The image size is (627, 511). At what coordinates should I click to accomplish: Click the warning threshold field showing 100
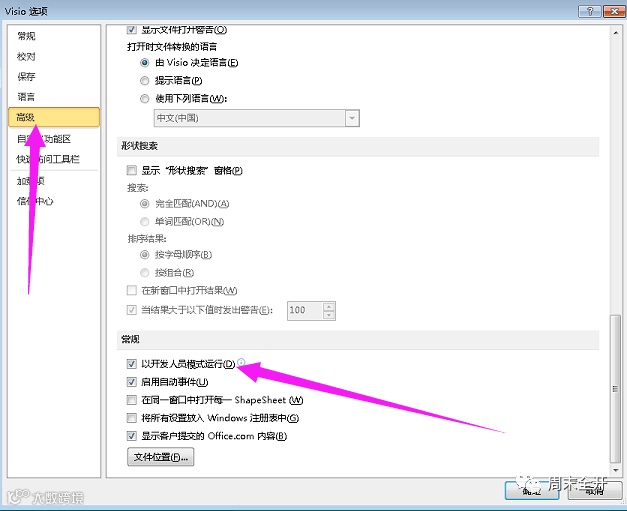[305, 311]
